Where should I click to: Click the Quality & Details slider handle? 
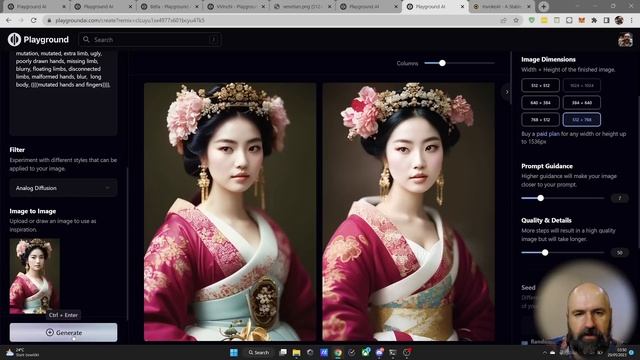click(545, 253)
